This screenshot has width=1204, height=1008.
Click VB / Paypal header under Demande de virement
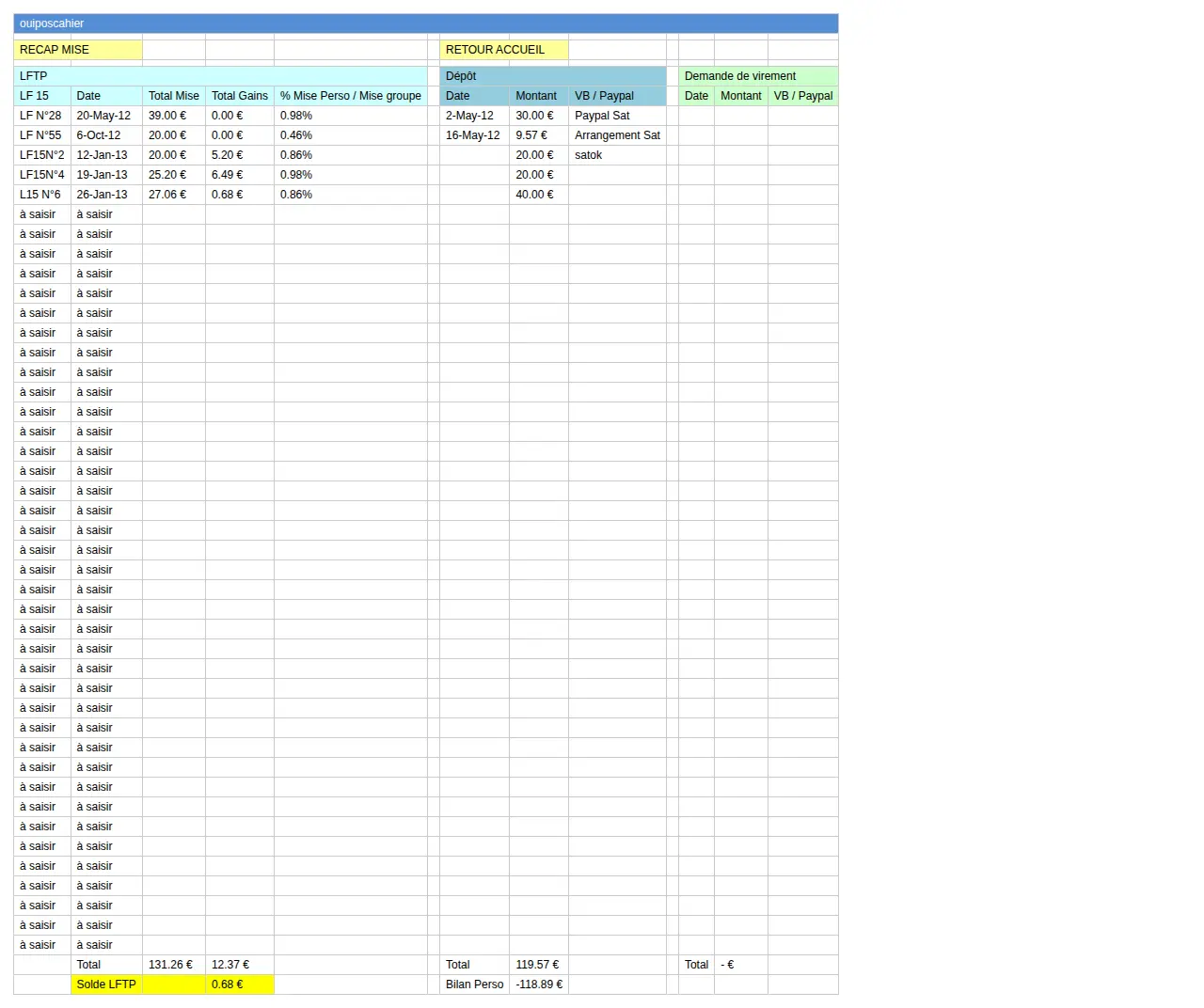[x=803, y=96]
